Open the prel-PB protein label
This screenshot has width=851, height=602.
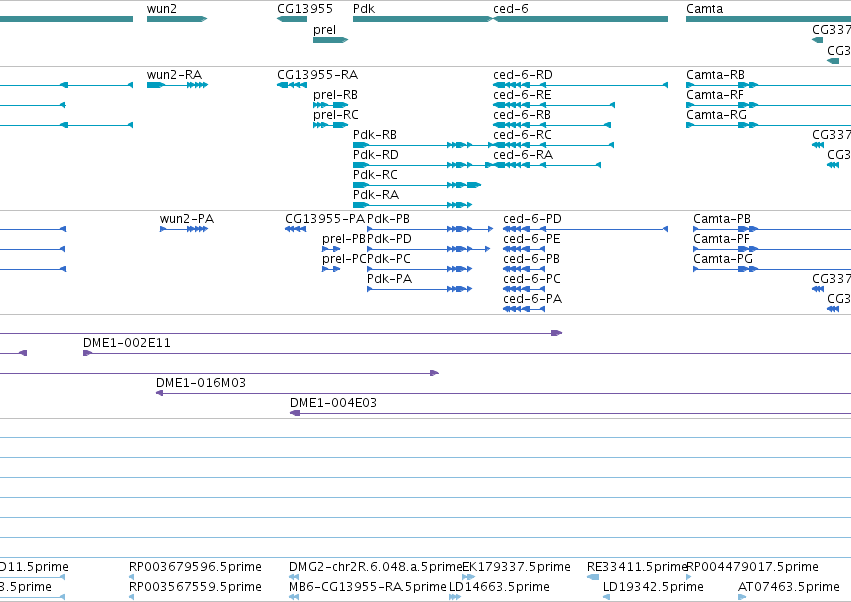[344, 239]
